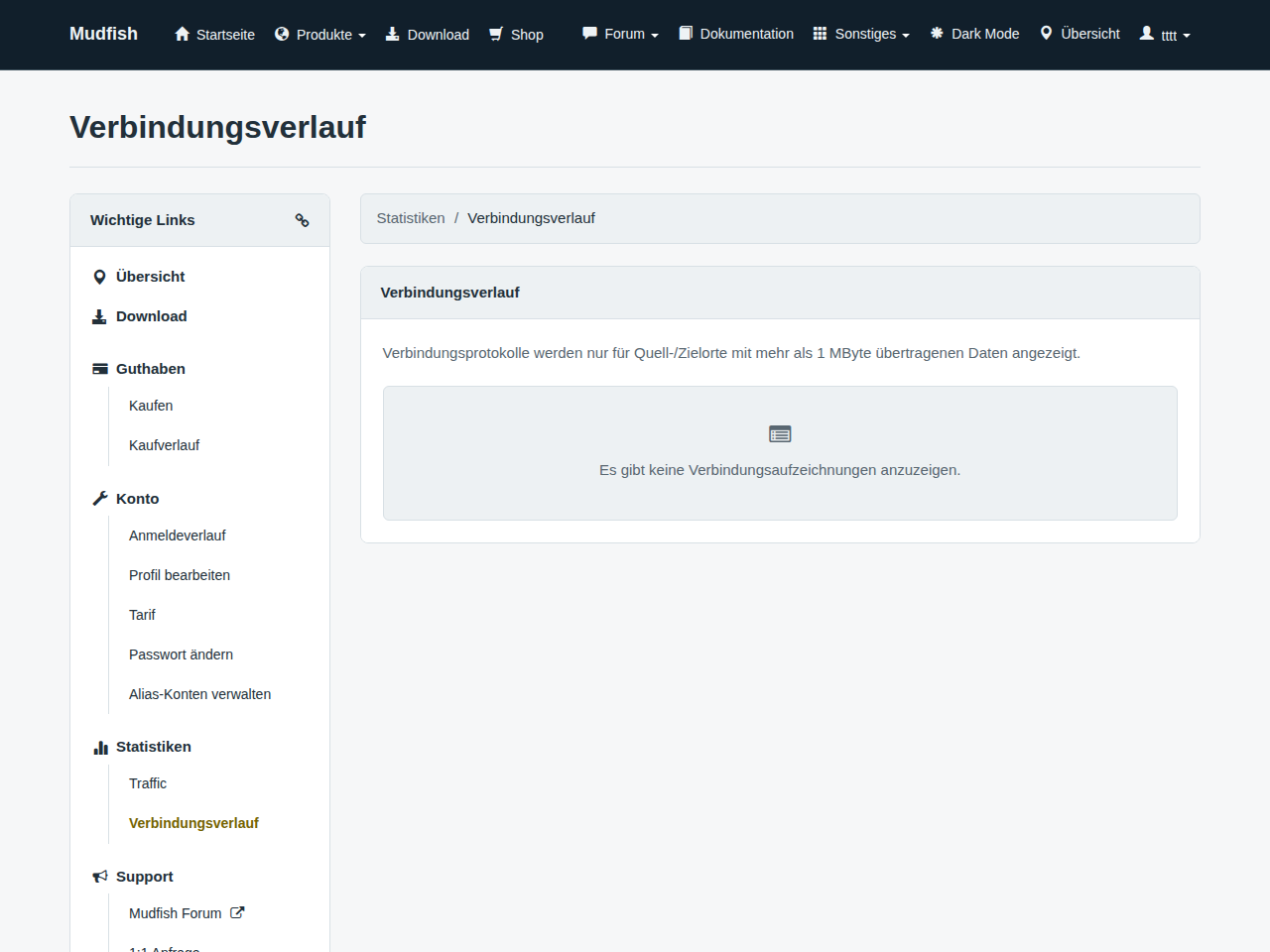Screen dimensions: 1270x952
Task: Click the globe icon beside Produkte
Action: point(282,34)
